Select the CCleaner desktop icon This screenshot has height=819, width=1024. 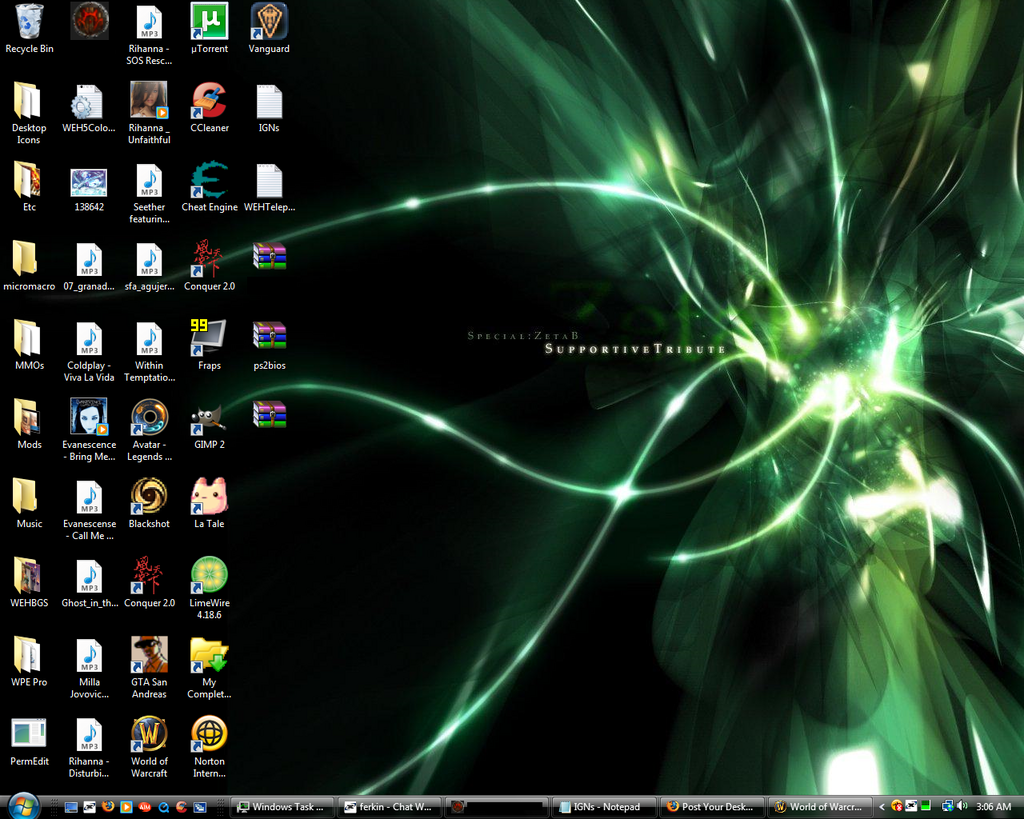pos(209,101)
